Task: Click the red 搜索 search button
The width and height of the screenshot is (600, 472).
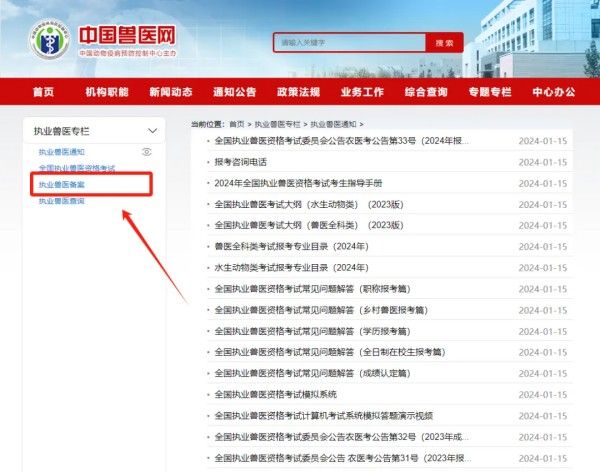Action: tap(444, 43)
